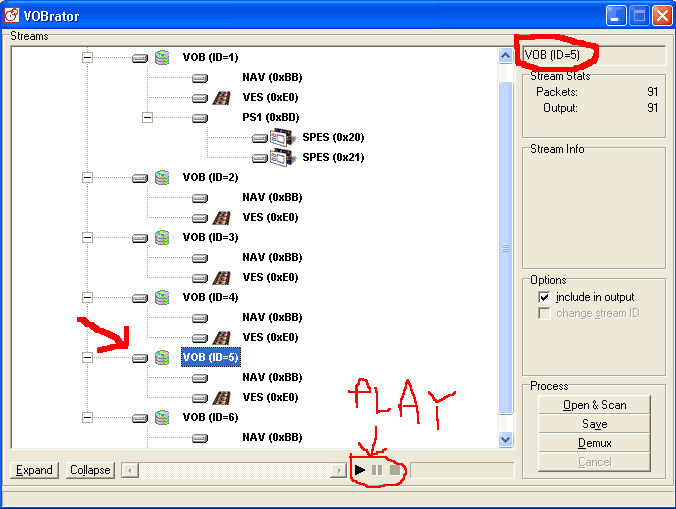The height and width of the screenshot is (509, 676).
Task: Click the vertical scrollbar thumb in Streams
Action: coord(505,248)
